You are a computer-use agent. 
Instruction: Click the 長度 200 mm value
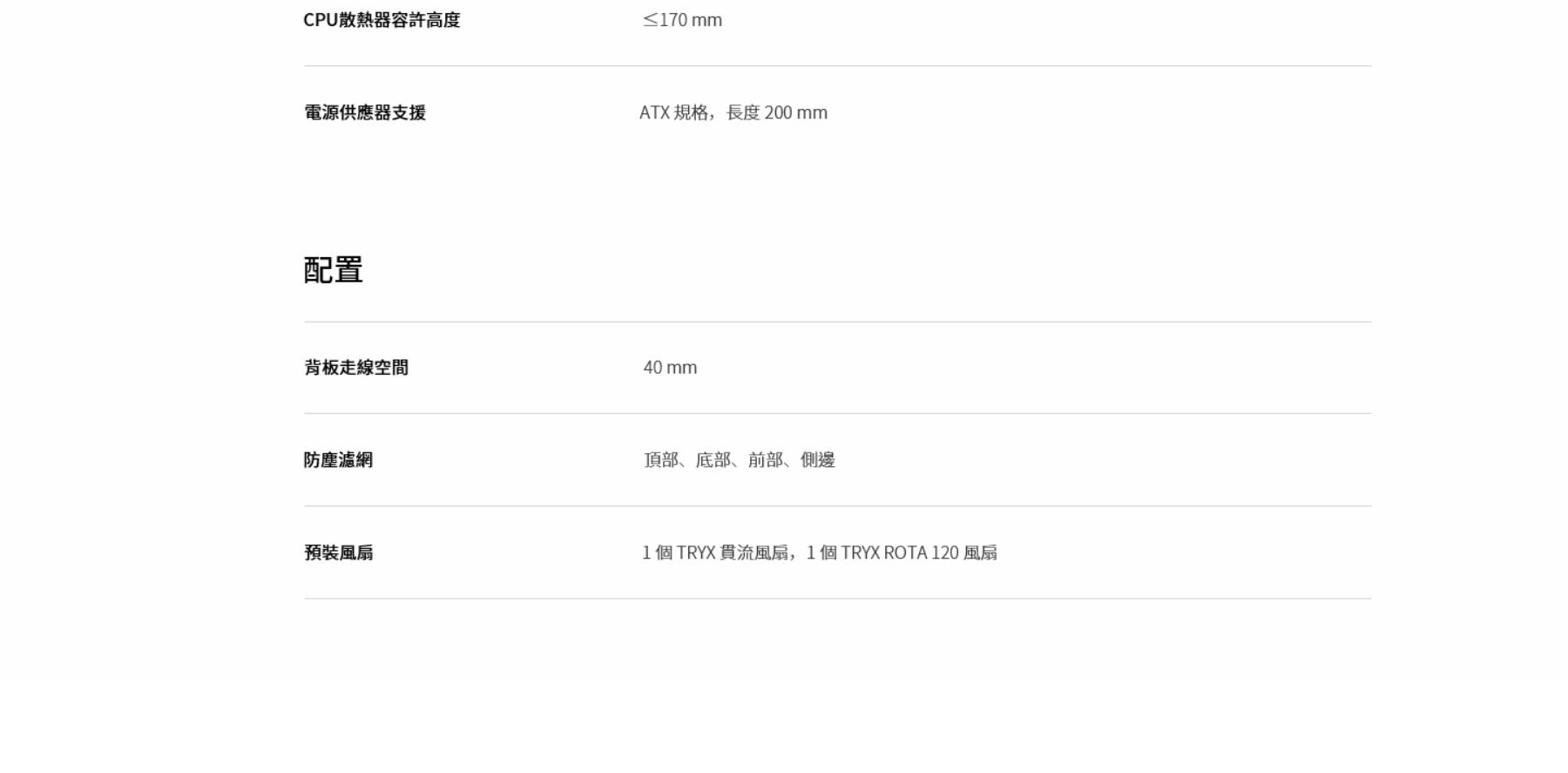(x=776, y=112)
